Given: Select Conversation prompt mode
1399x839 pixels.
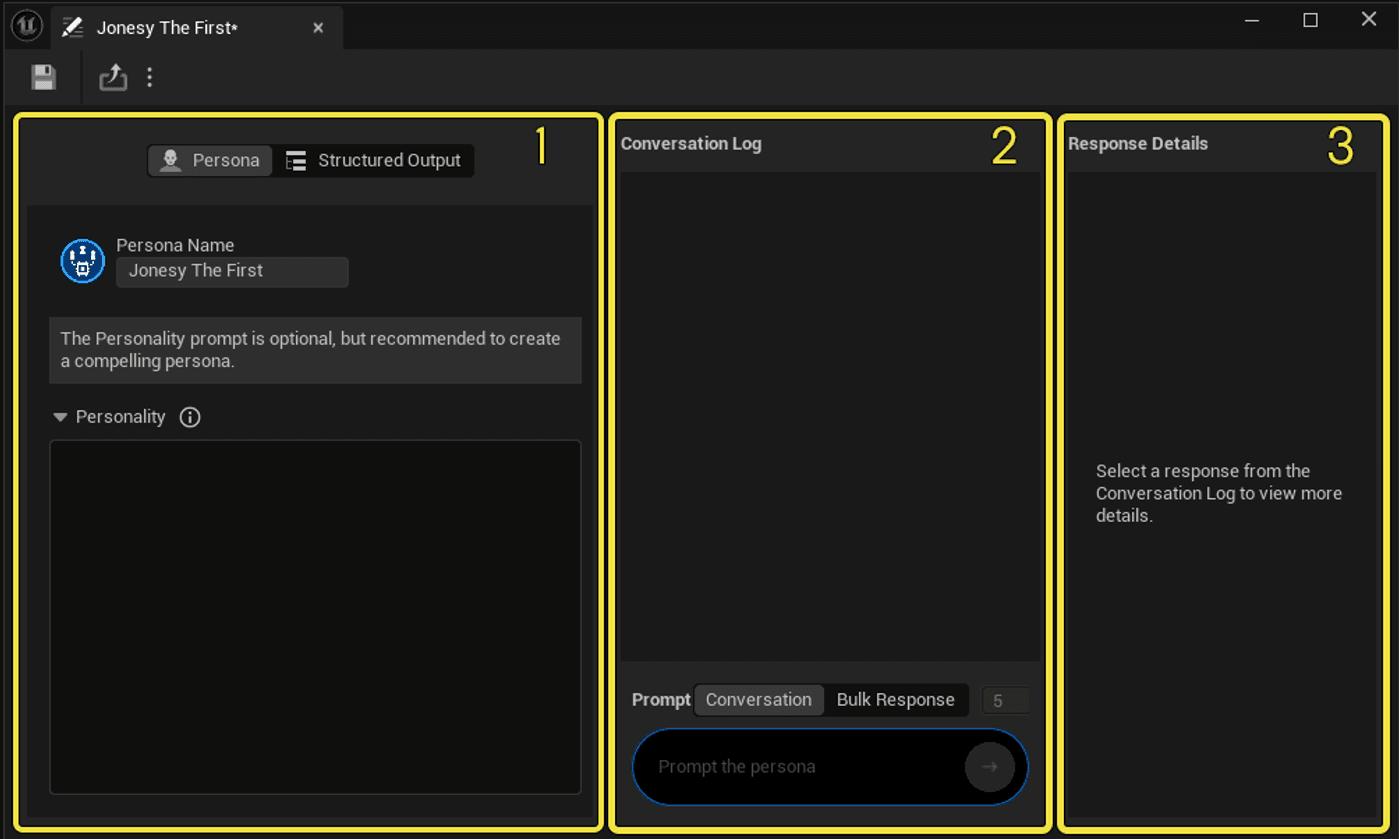Looking at the screenshot, I should (759, 700).
